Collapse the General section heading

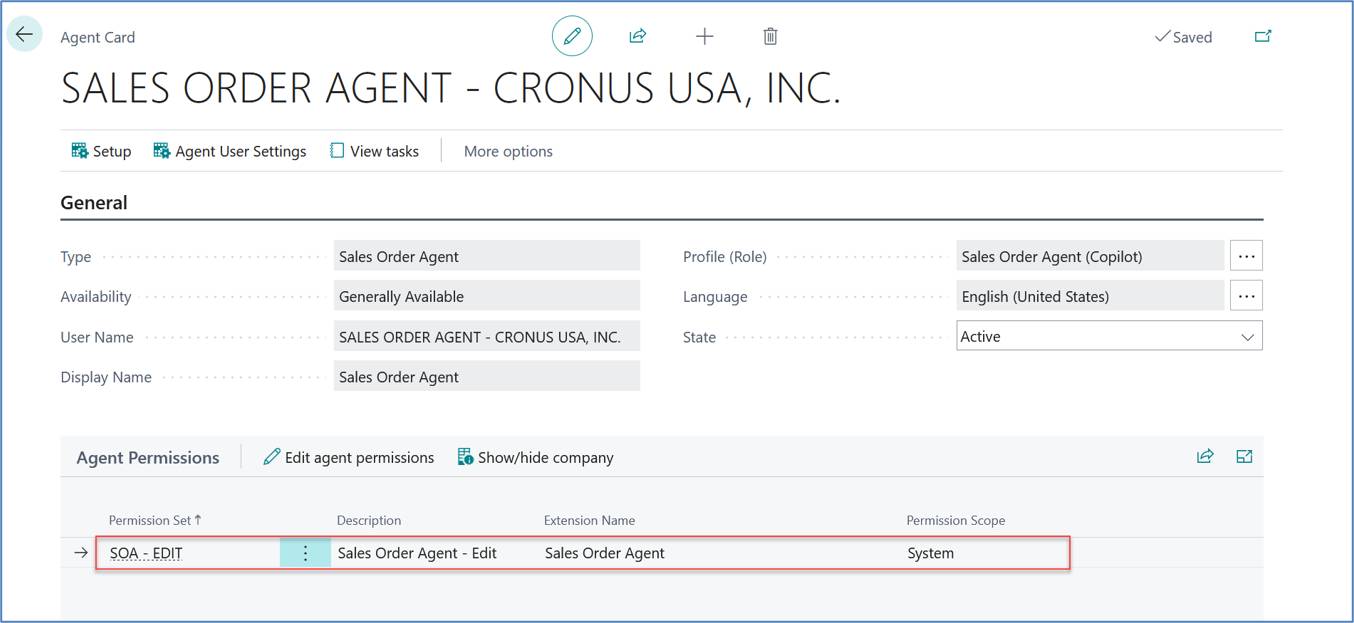point(94,202)
